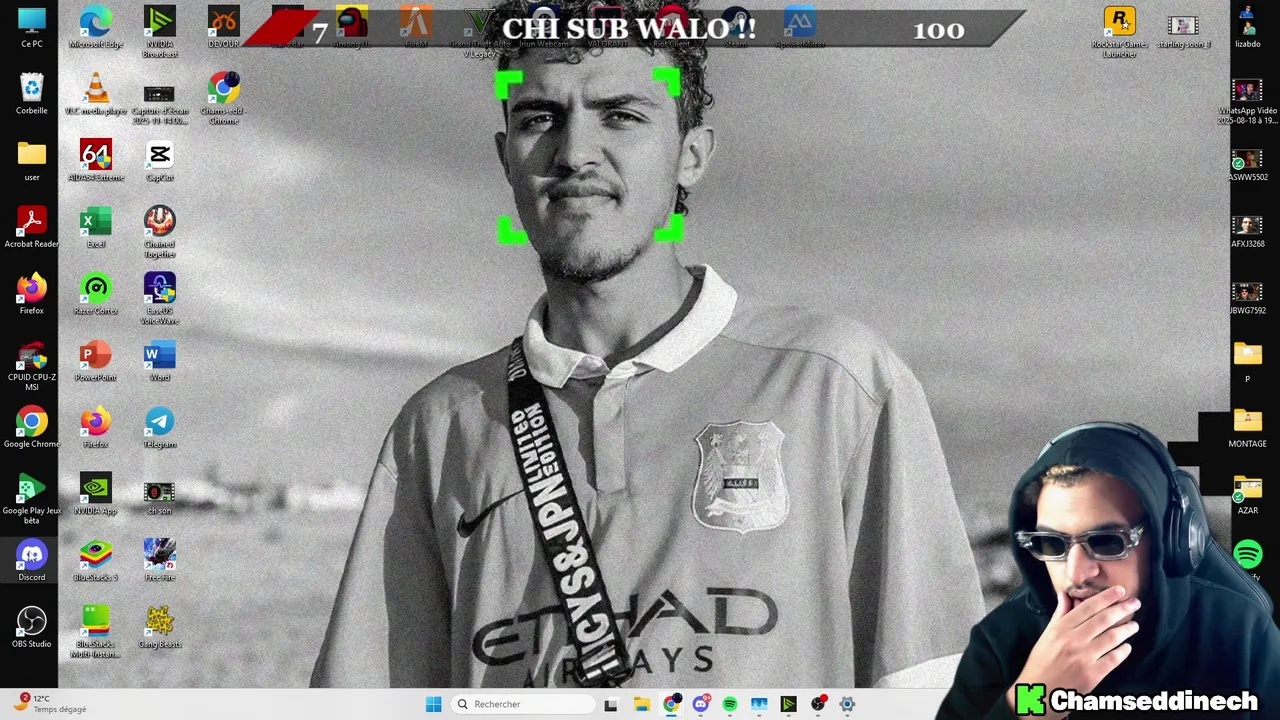
Task: Open JBWG7592 video file
Action: (x=1247, y=298)
